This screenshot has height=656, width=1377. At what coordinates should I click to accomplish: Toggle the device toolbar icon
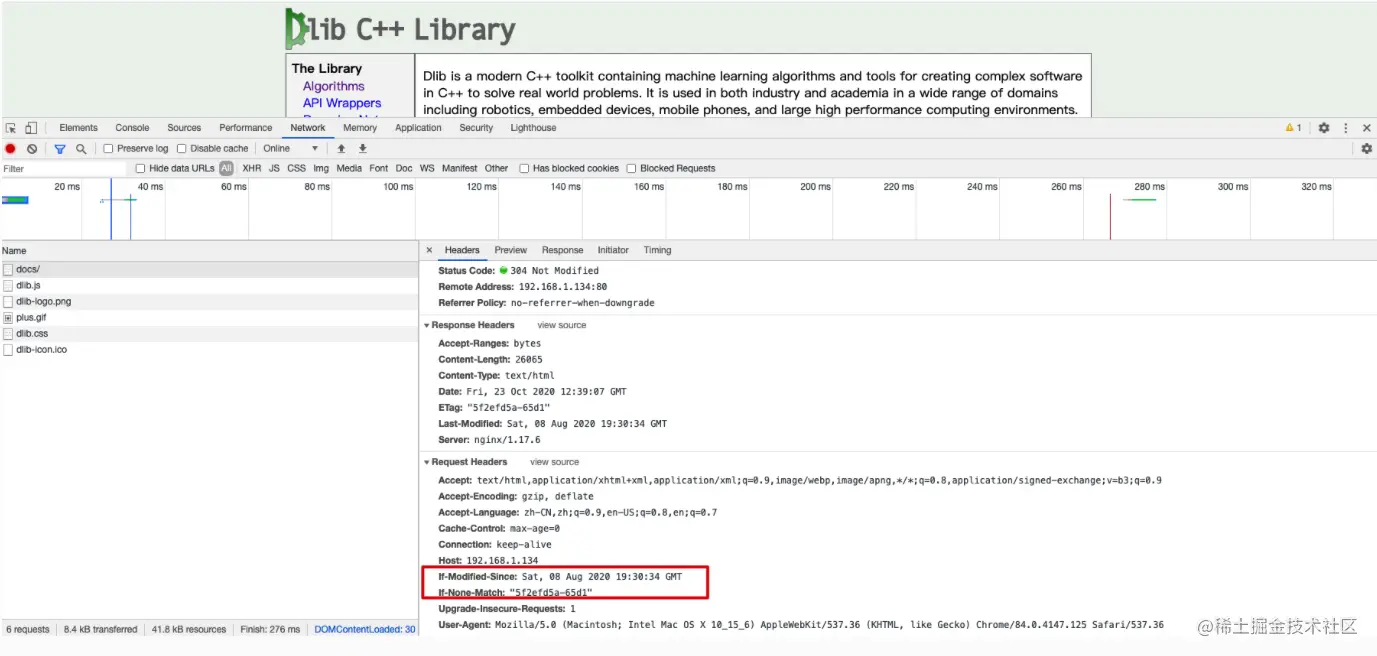pyautogui.click(x=31, y=128)
